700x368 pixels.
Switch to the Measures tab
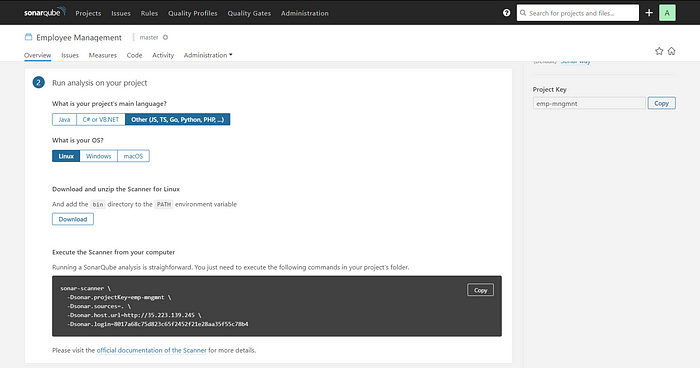(103, 55)
